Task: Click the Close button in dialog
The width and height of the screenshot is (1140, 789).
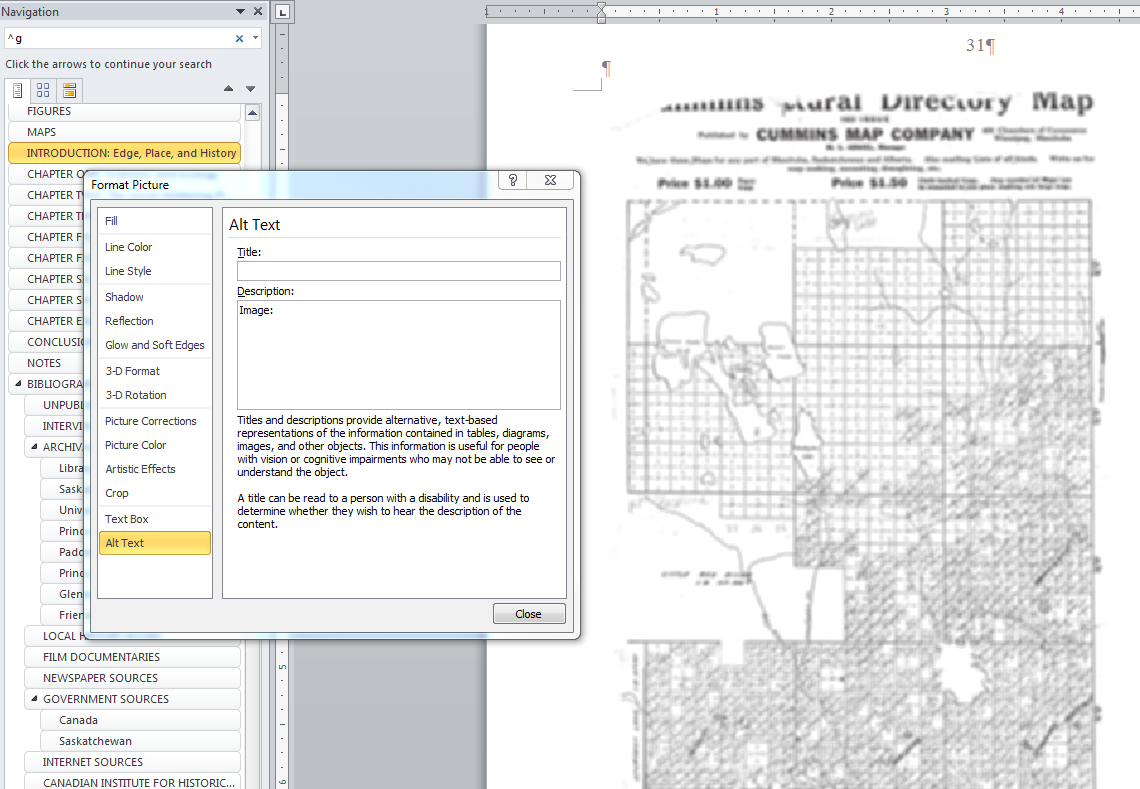Action: pos(529,614)
